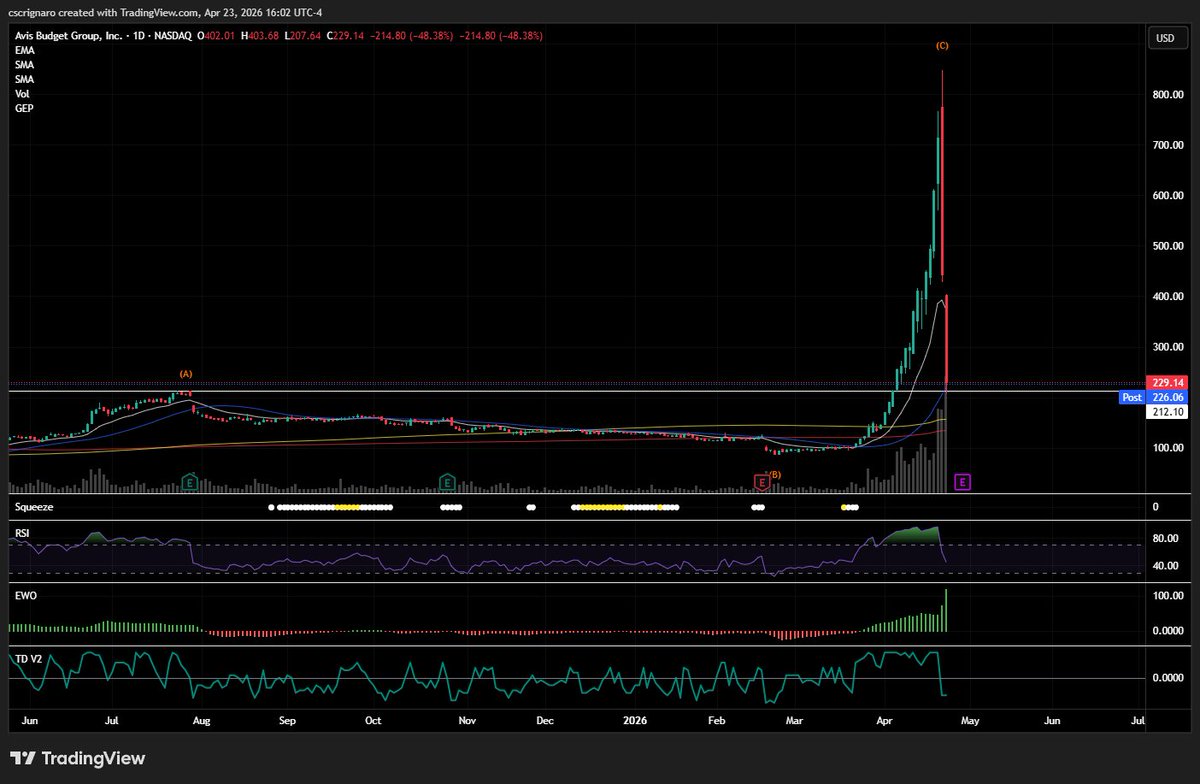Click the RSI 80.00 scale label
The width and height of the screenshot is (1200, 784).
pyautogui.click(x=1166, y=538)
